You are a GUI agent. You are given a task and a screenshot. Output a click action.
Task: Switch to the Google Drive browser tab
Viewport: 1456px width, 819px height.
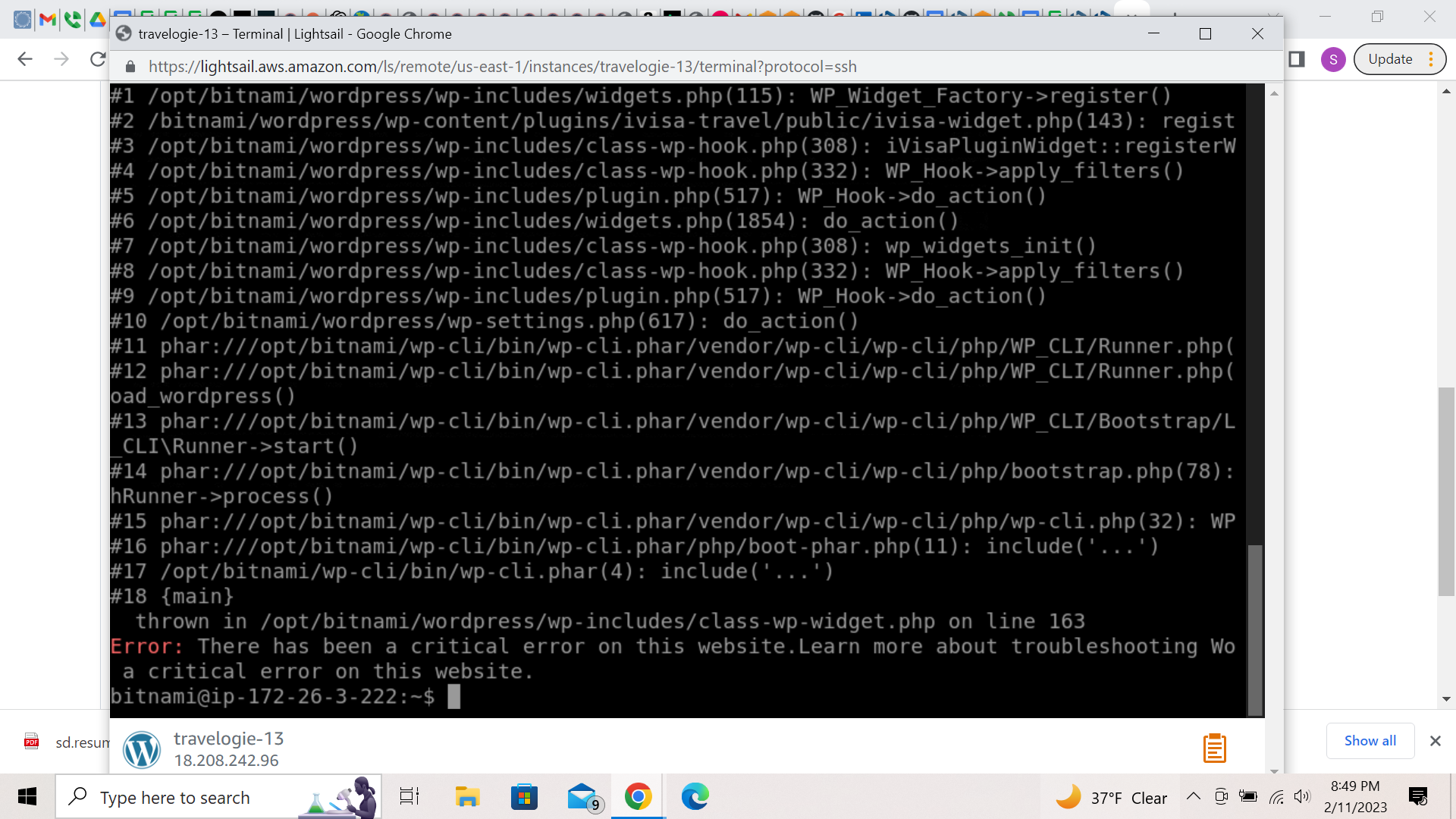pyautogui.click(x=98, y=20)
